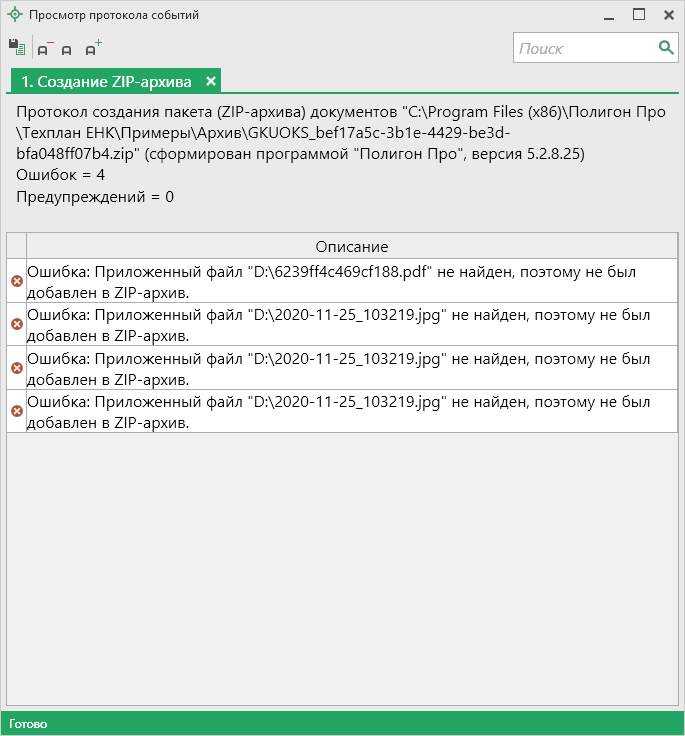Click the error icon beside the 6239ff4c469cf188.pdf row

16,281
